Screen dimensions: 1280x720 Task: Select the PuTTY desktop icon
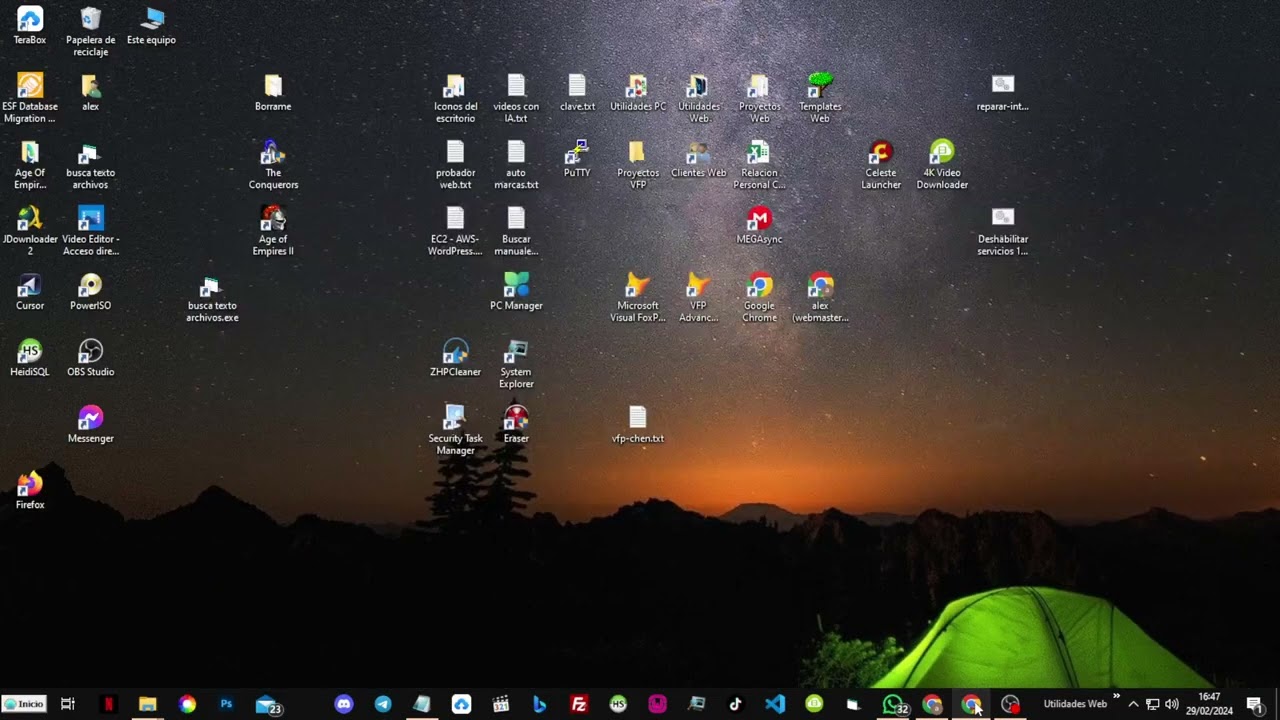(577, 159)
